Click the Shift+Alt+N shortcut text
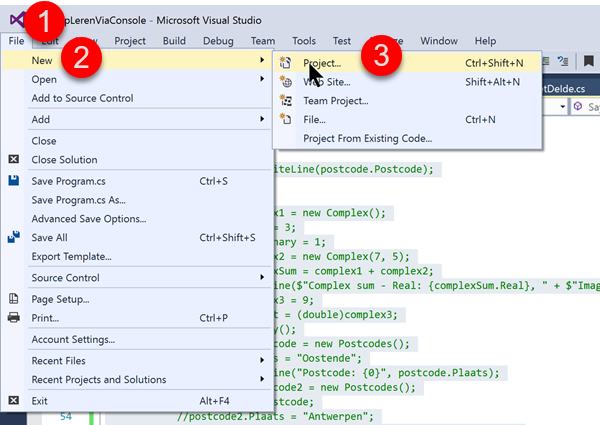This screenshot has width=600, height=425. (492, 82)
